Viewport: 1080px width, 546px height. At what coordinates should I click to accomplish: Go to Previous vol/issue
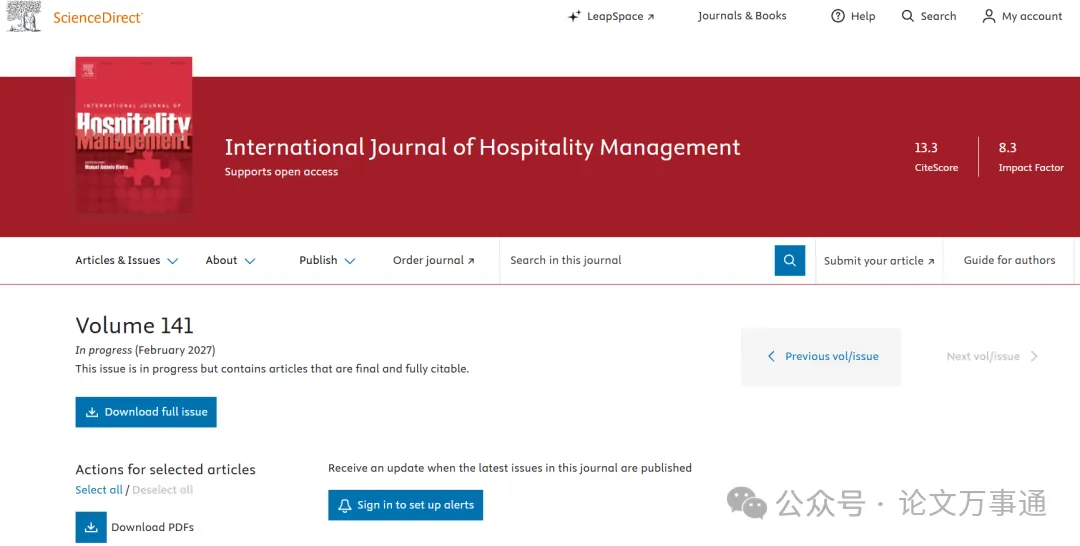pos(821,357)
